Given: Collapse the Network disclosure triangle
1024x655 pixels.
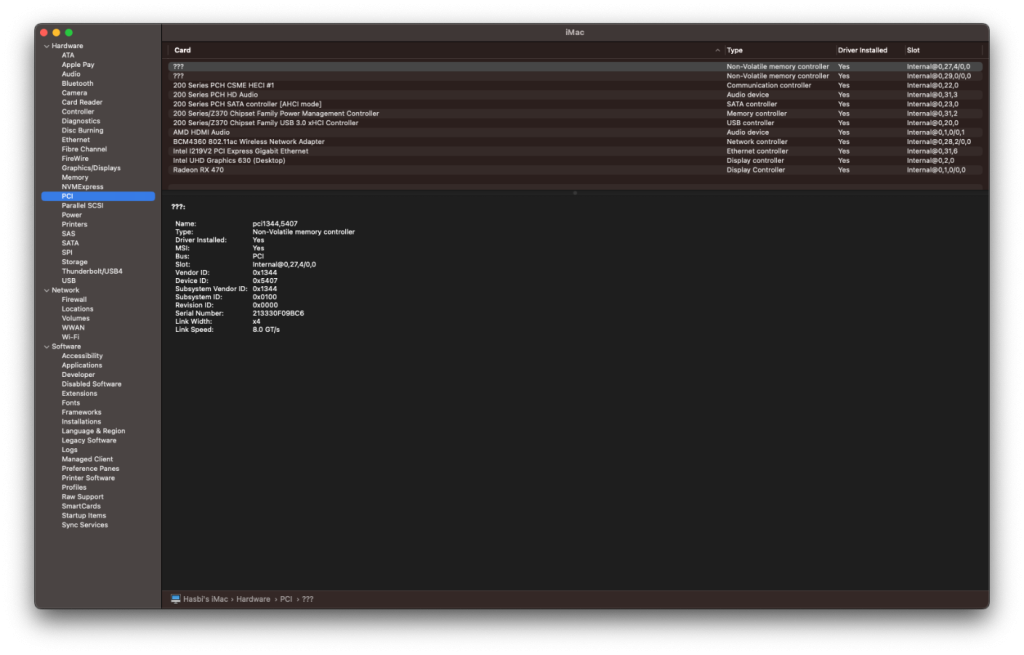Looking at the screenshot, I should 46,290.
